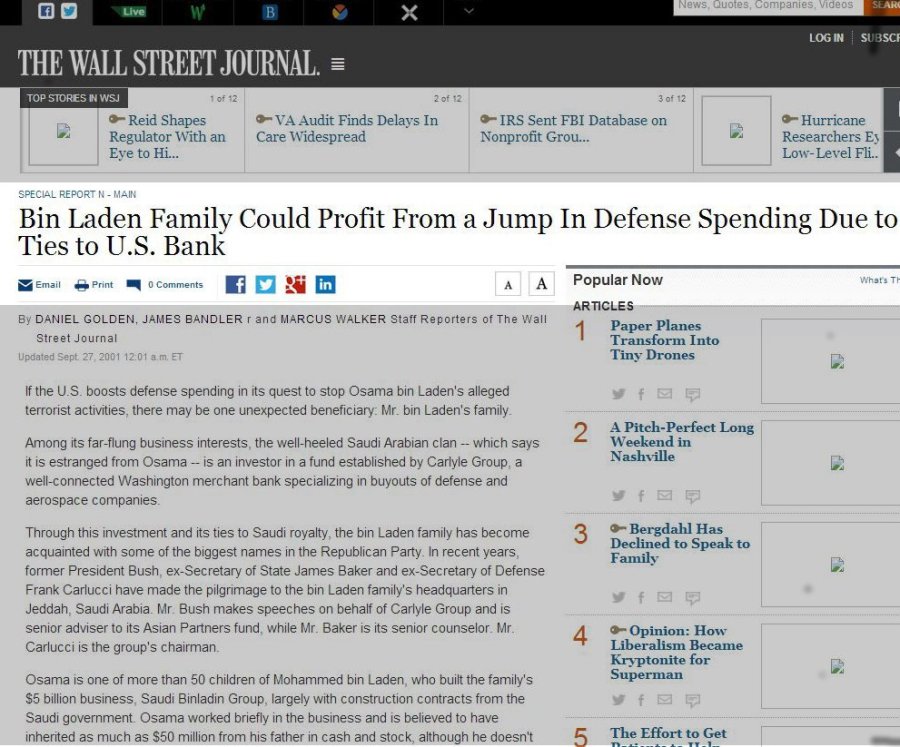Open Bergdahl Has Declined to Speak article

tap(680, 544)
